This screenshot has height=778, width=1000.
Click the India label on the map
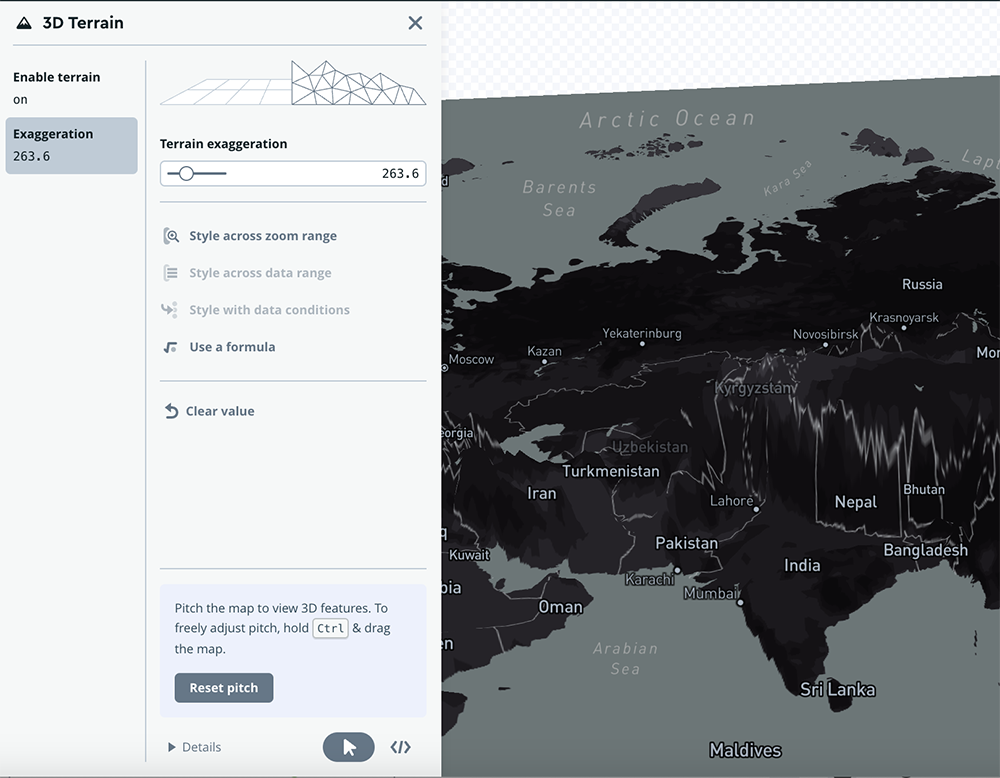click(802, 565)
